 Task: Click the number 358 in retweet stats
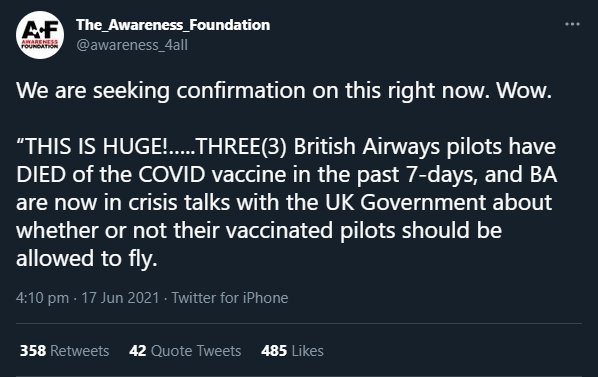[x=33, y=351]
